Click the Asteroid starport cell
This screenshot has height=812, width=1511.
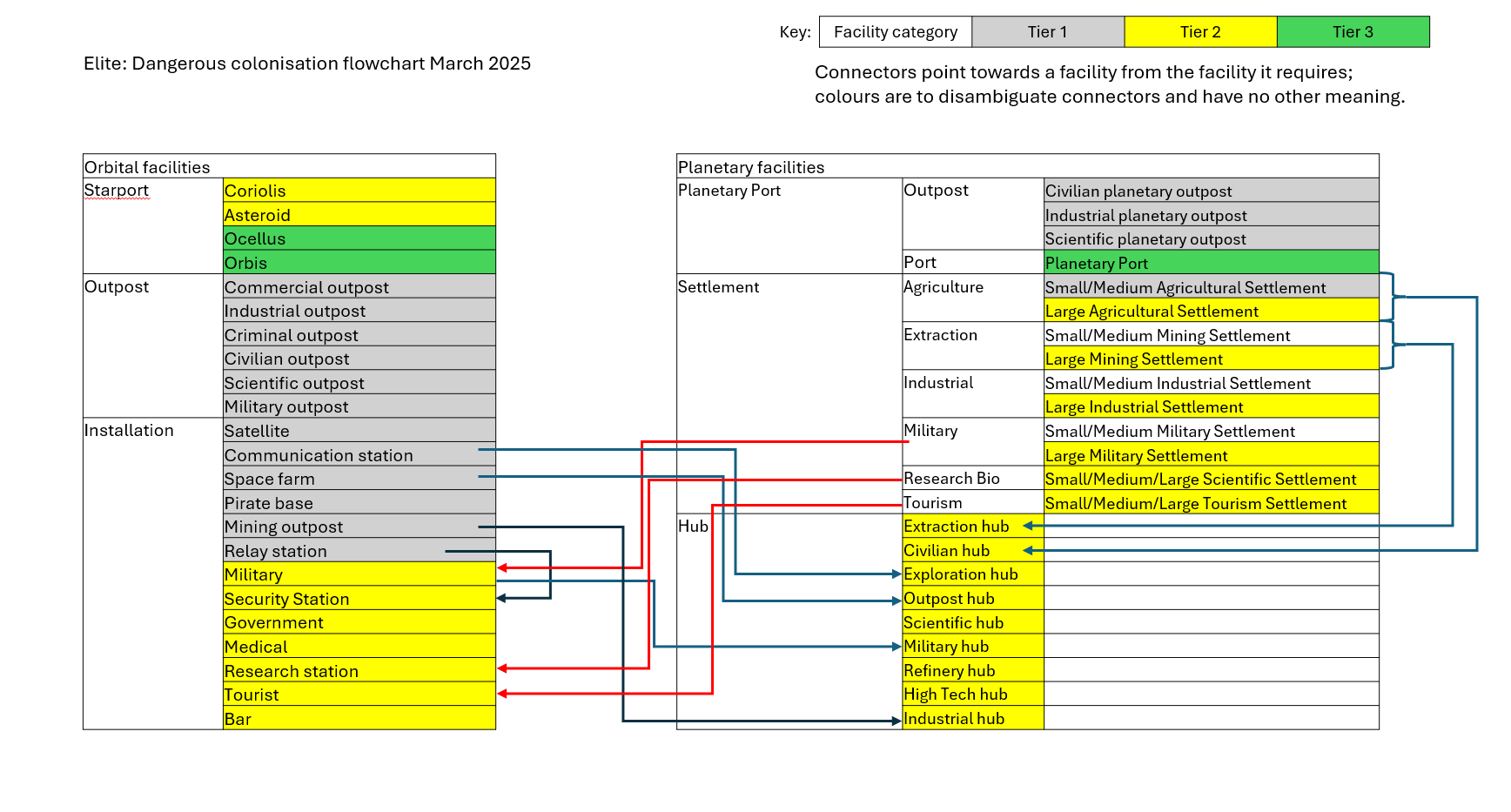(x=359, y=214)
